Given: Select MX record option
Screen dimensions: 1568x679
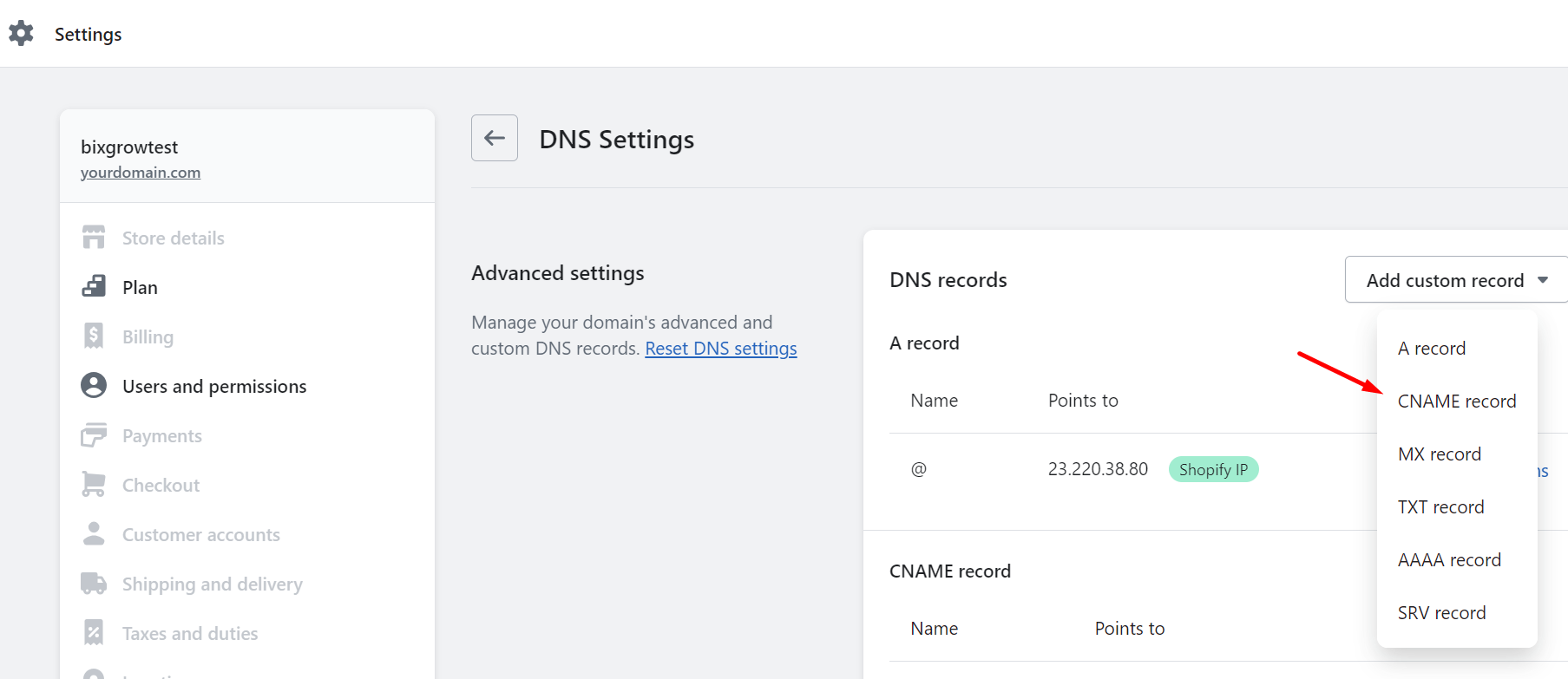Looking at the screenshot, I should point(1440,454).
